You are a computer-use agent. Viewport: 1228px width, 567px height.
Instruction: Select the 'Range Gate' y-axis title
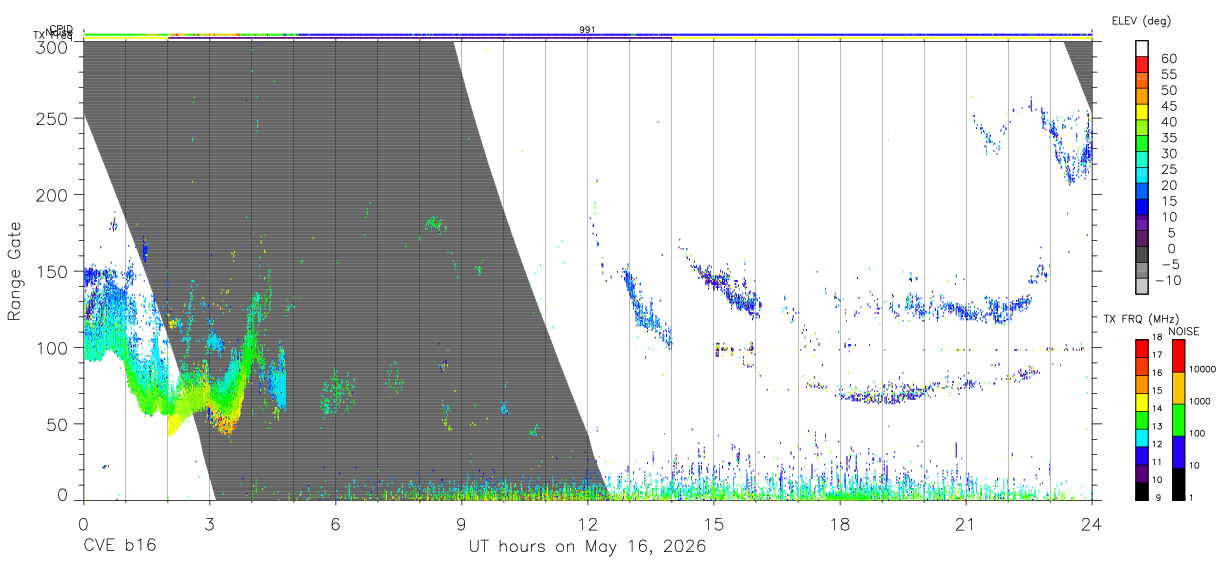tap(15, 271)
